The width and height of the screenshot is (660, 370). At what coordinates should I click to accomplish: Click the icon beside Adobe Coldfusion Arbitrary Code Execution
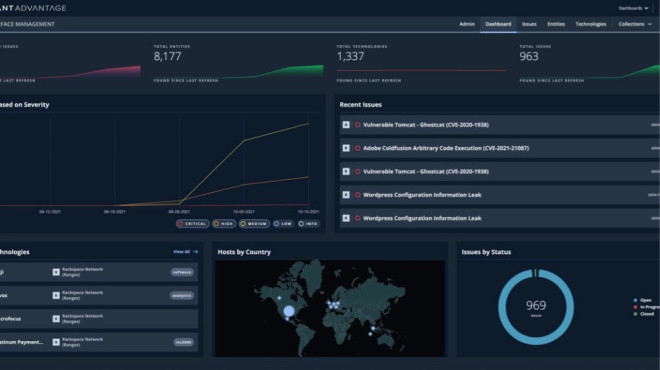point(346,148)
